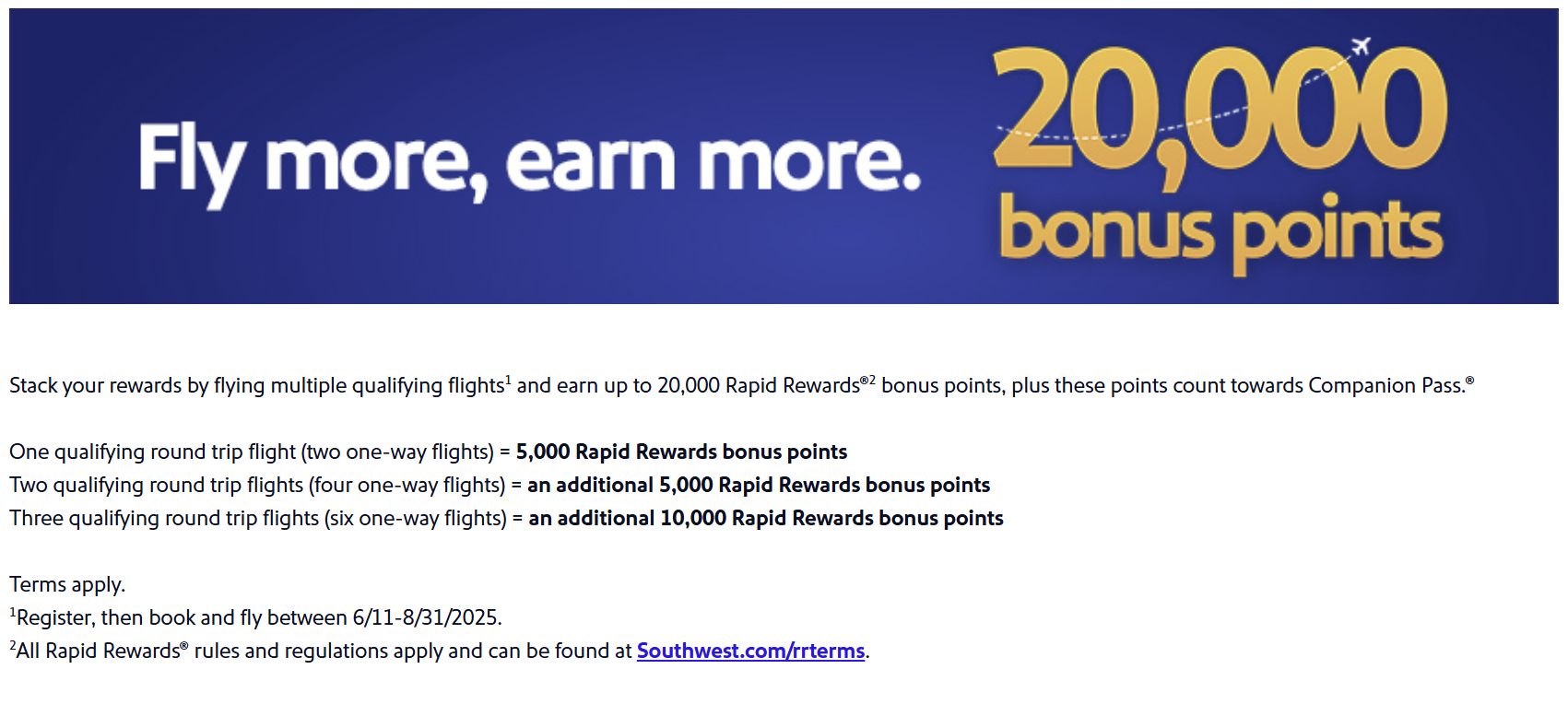Select "5,000 Rapid Rewards bonus points" bold text
This screenshot has width=1568, height=716.
[681, 452]
